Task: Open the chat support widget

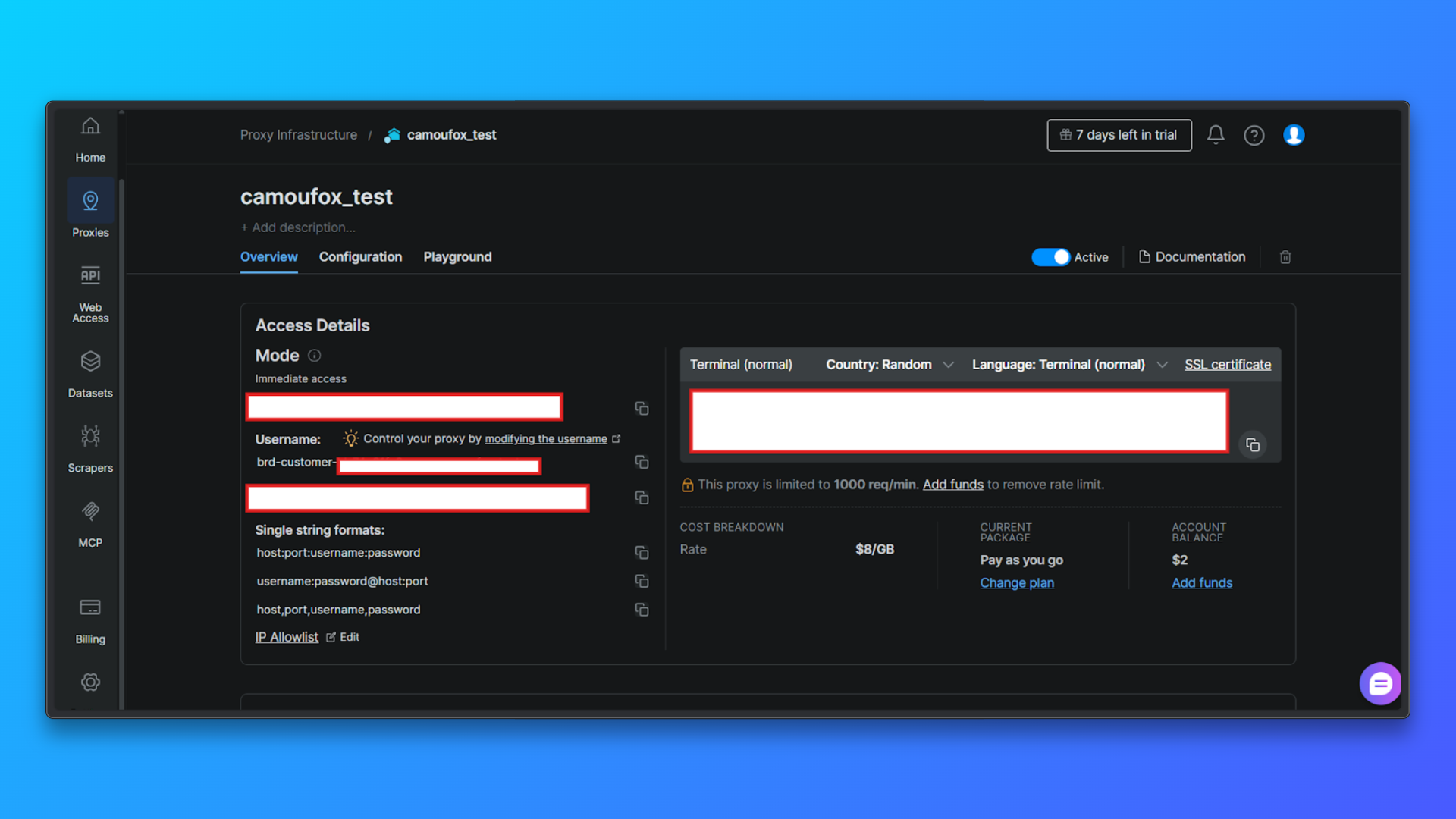Action: tap(1380, 683)
